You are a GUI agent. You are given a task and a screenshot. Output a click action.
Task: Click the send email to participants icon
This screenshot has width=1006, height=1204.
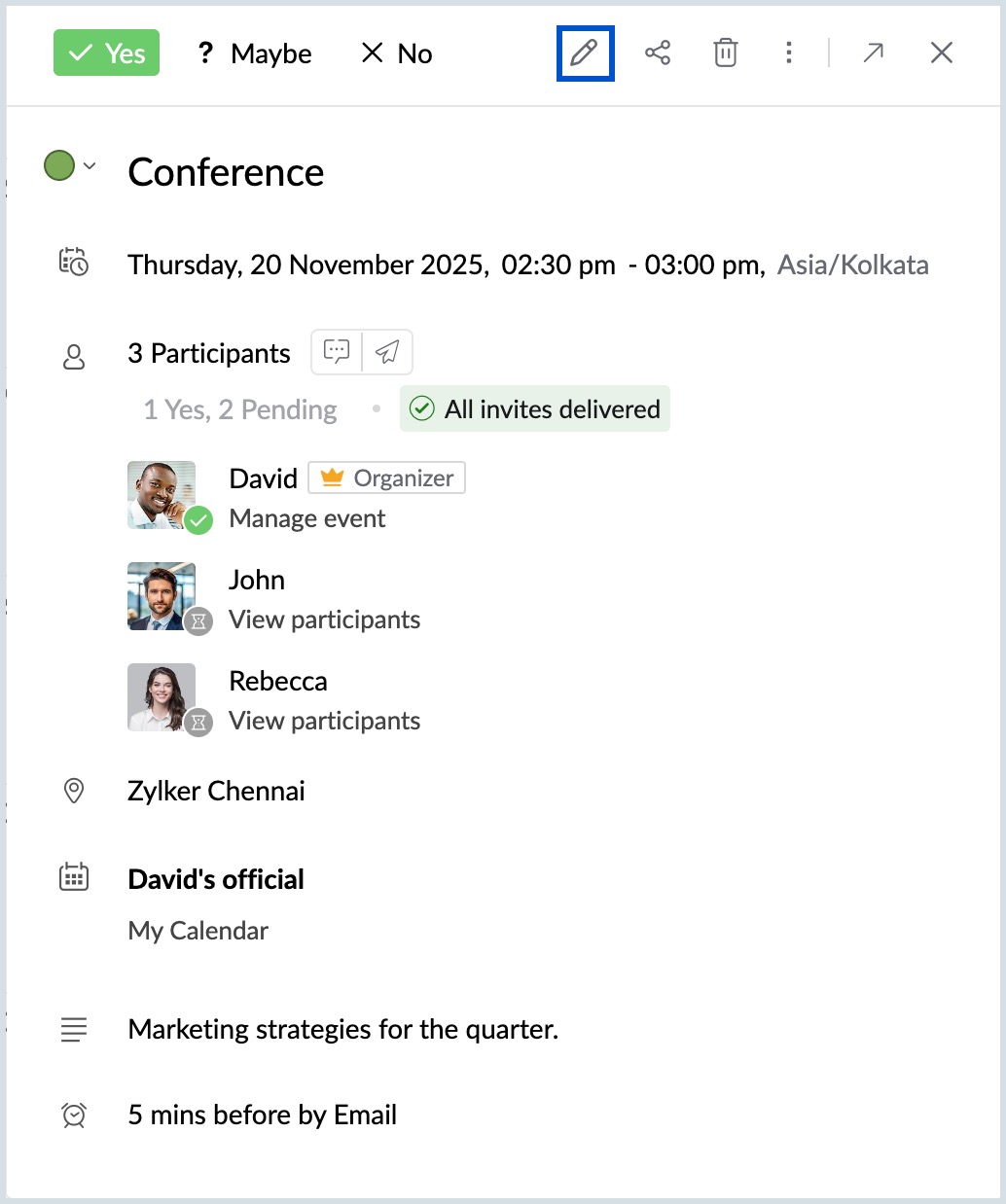[387, 352]
